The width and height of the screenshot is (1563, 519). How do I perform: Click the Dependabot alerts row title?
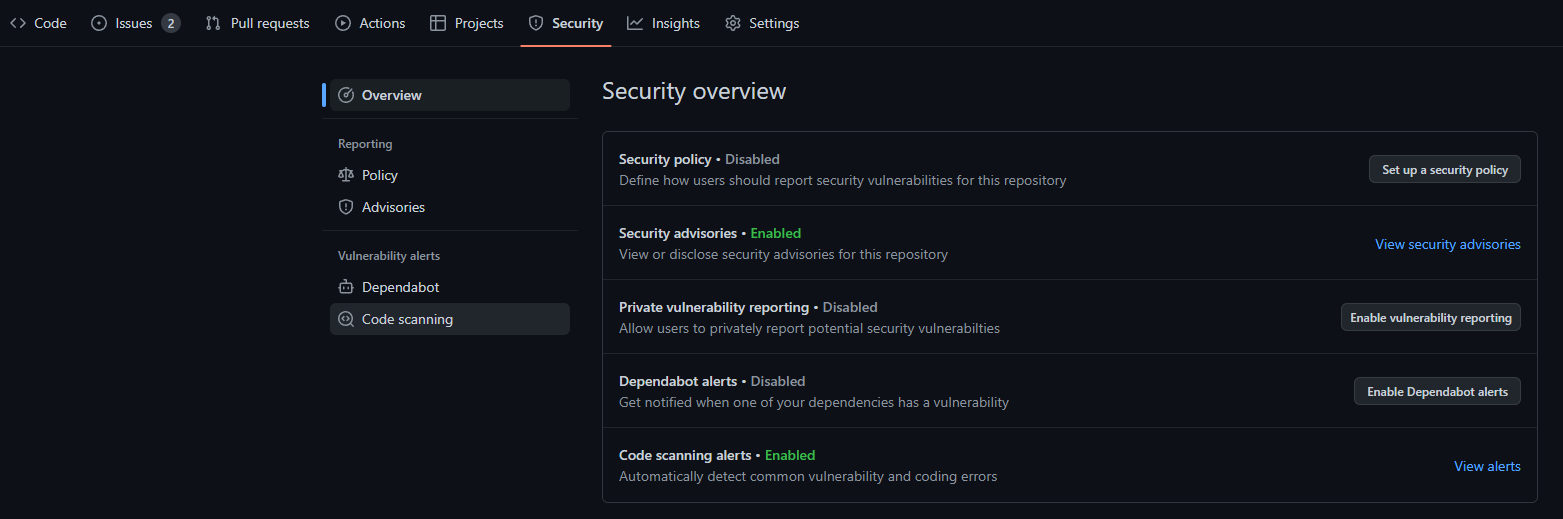click(x=678, y=381)
